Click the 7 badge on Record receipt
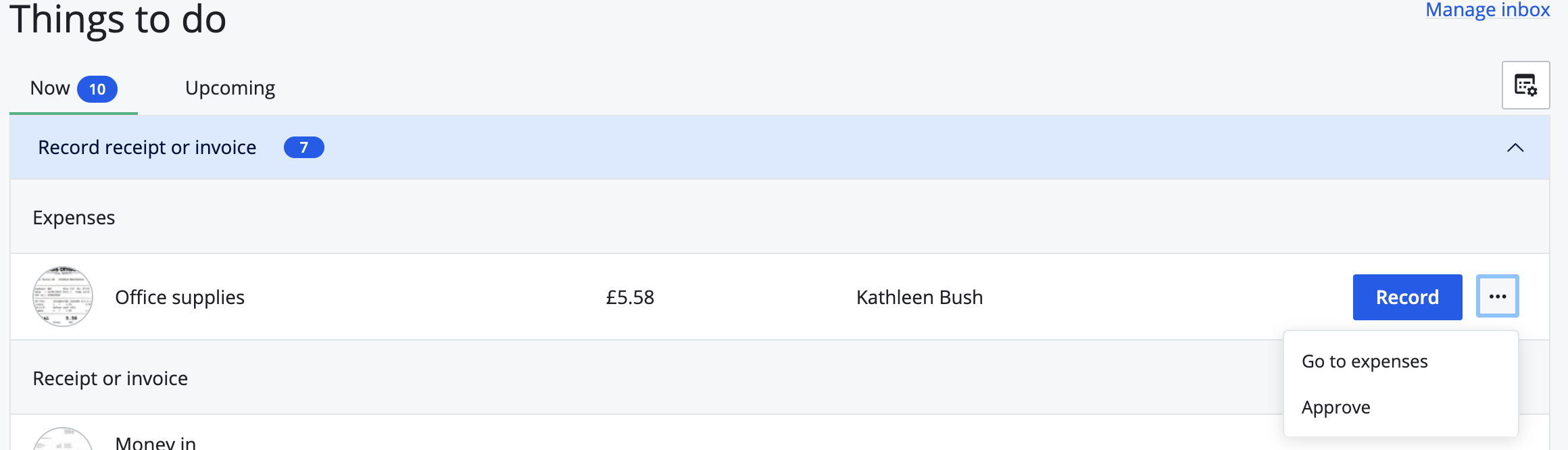Screen dimensions: 1568x450 point(303,147)
